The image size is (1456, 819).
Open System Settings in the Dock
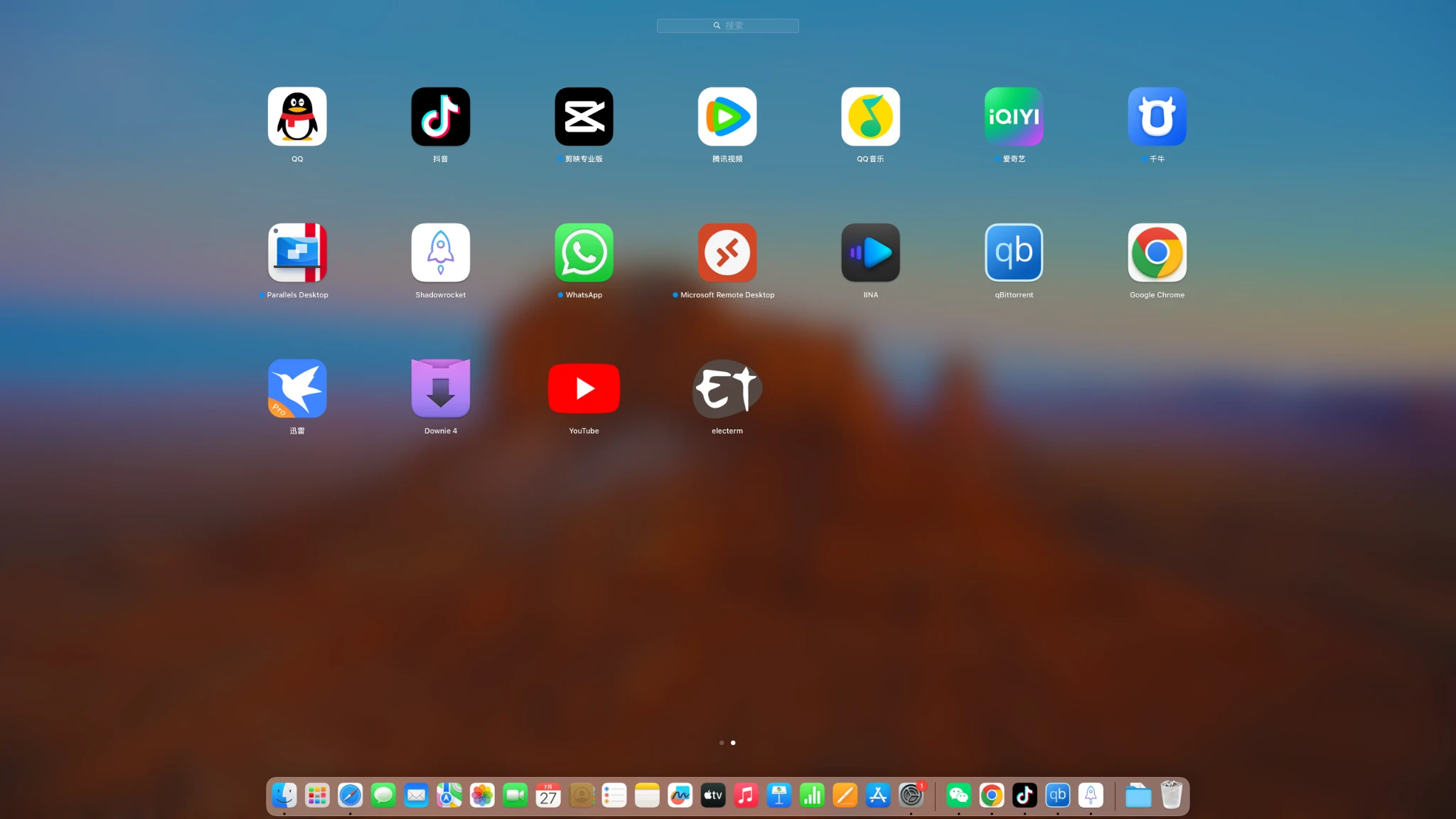(x=911, y=795)
